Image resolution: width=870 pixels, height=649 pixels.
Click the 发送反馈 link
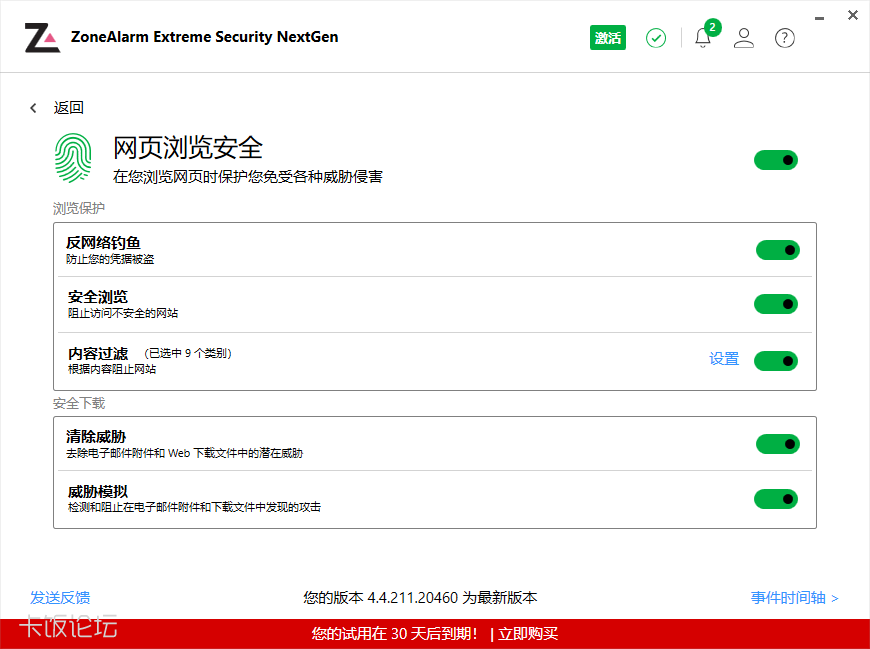click(60, 598)
